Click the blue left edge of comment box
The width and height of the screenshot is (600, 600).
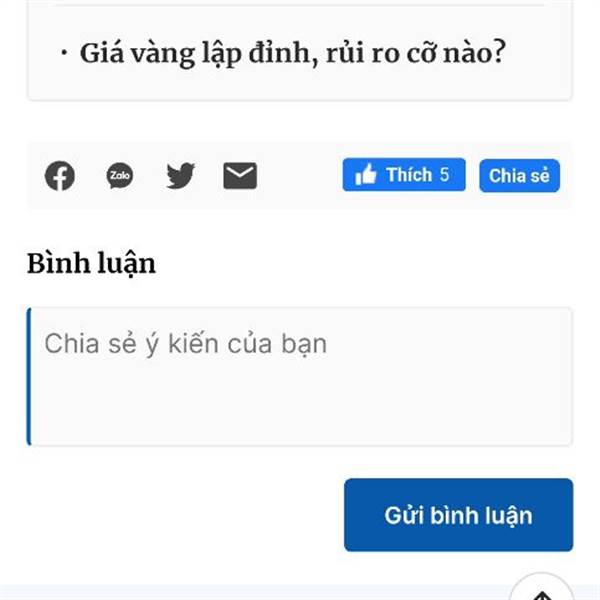click(29, 377)
